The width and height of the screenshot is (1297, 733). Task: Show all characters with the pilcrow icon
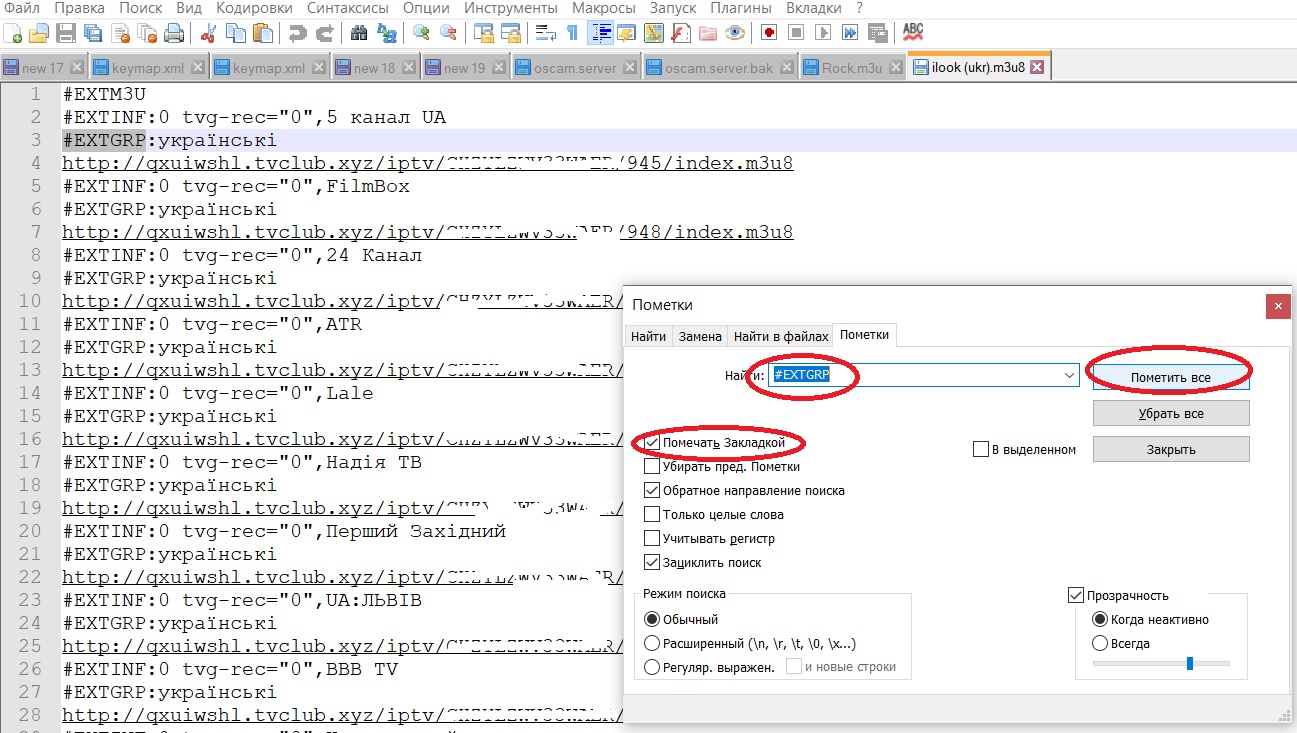click(572, 33)
